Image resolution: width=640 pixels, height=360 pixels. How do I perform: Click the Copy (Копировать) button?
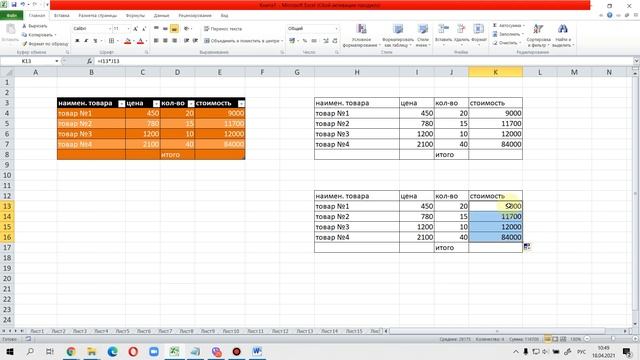[38, 35]
